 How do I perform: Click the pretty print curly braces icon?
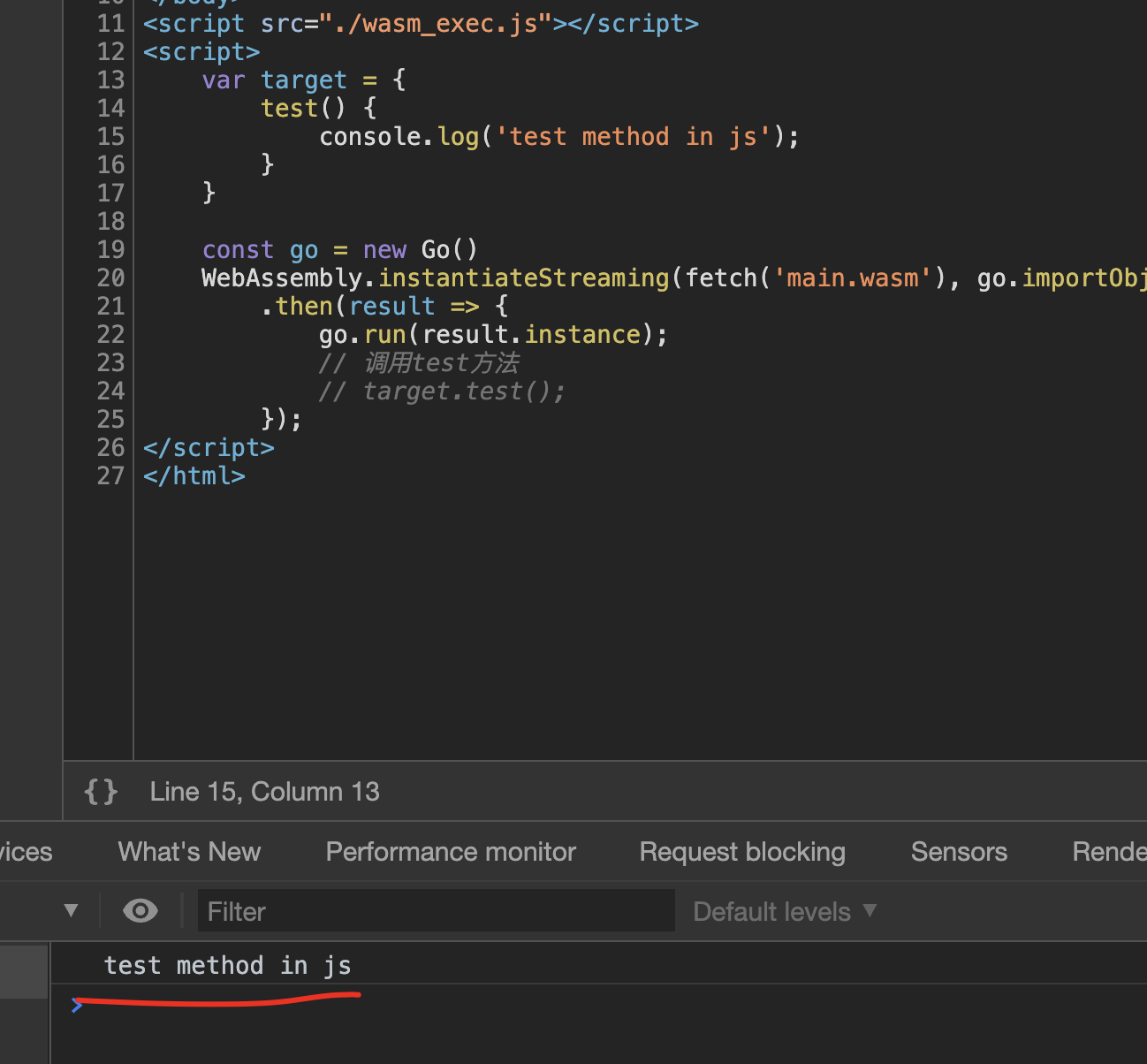click(x=101, y=791)
